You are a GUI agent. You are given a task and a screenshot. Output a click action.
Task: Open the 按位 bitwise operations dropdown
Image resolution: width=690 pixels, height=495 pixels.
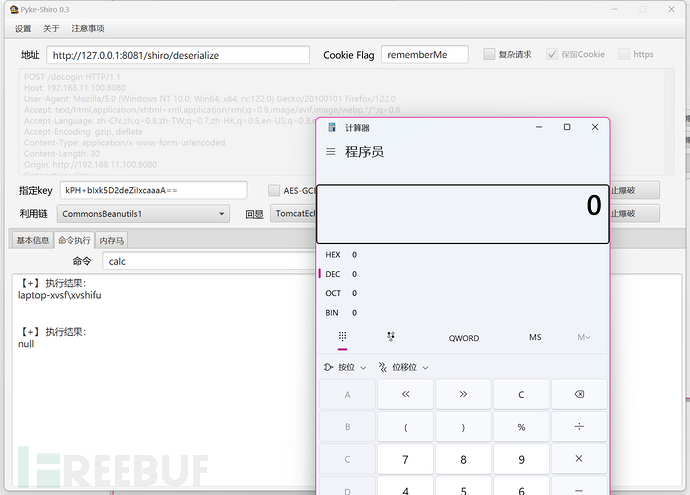[345, 367]
